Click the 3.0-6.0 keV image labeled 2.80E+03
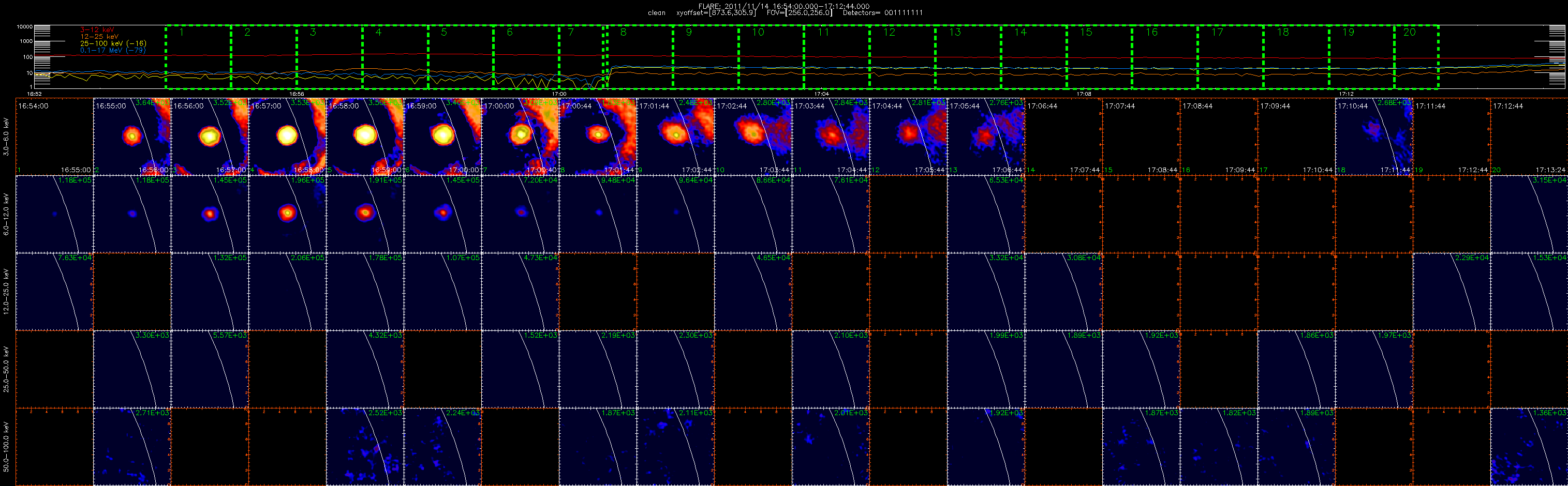The height and width of the screenshot is (486, 1568). click(753, 136)
